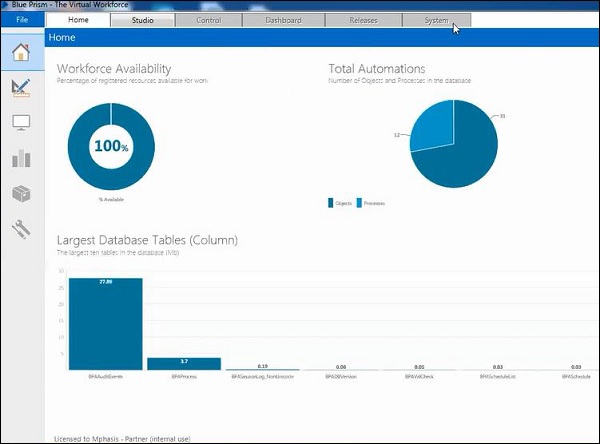Click the BPASessionLog_NonUnicode axis label

262,377
